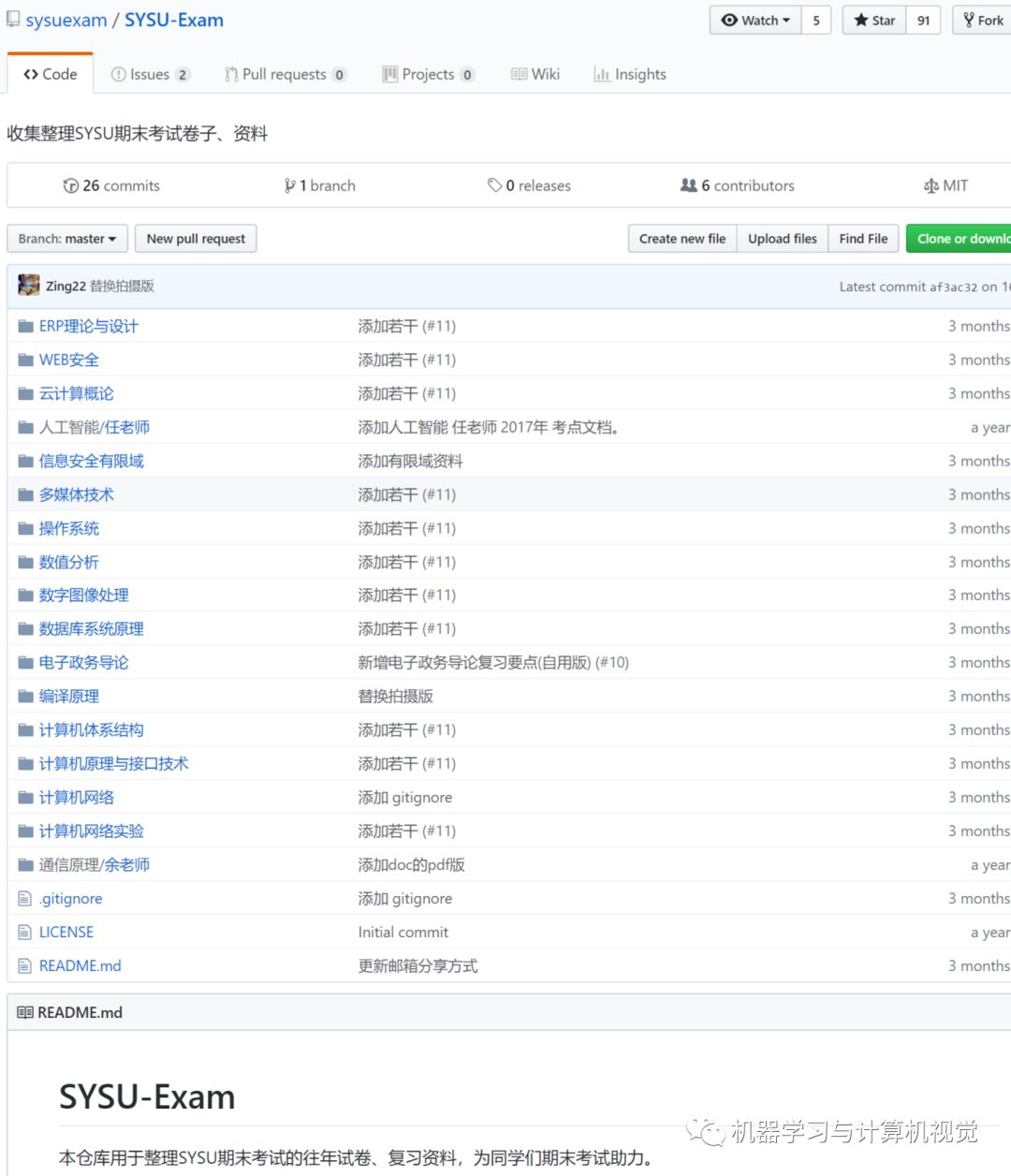
Task: Open commit 新增电子政务导论复习要点(自用版)
Action: click(x=475, y=662)
